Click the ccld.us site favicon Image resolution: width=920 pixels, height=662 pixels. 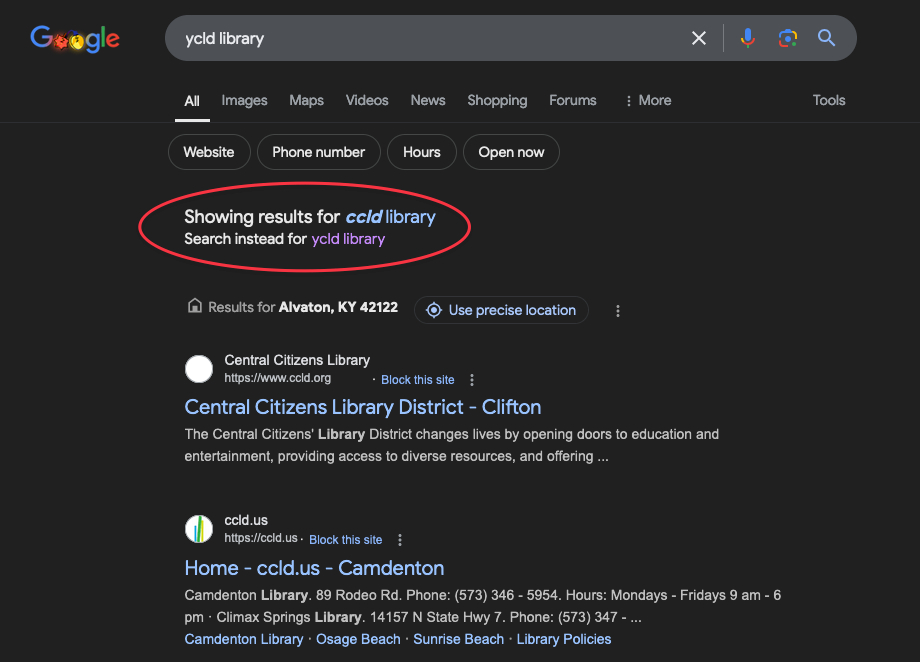pos(199,529)
